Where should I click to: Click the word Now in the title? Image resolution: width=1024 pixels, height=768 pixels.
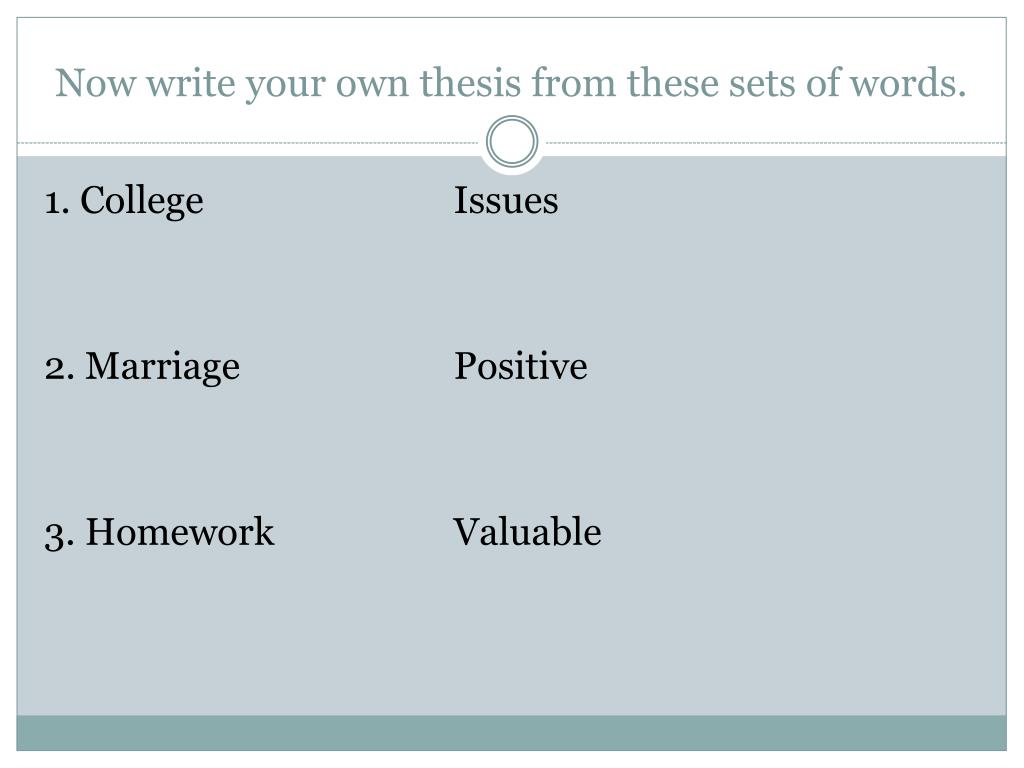[95, 83]
